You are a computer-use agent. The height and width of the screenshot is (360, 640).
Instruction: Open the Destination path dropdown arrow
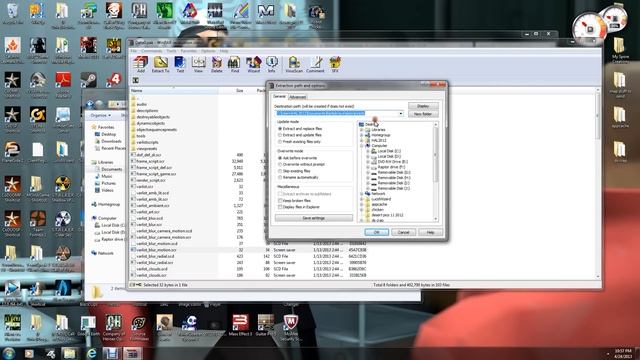401,113
